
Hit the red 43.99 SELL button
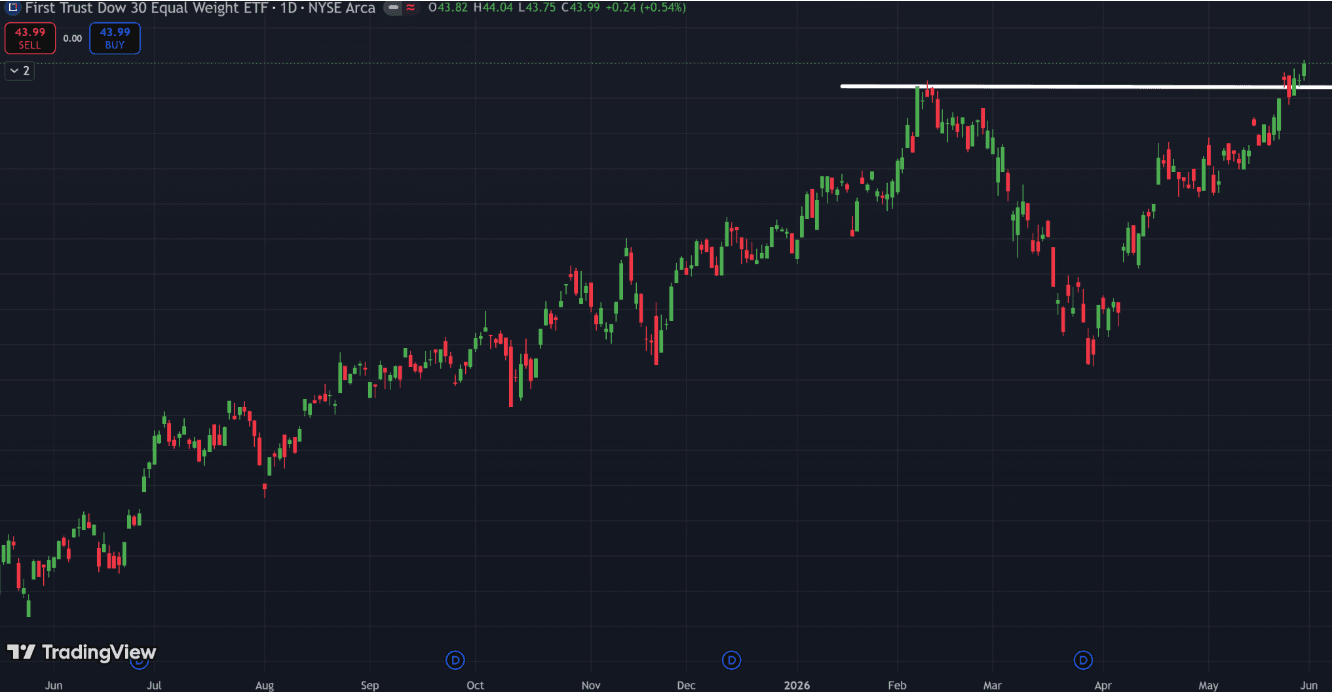pyautogui.click(x=30, y=38)
